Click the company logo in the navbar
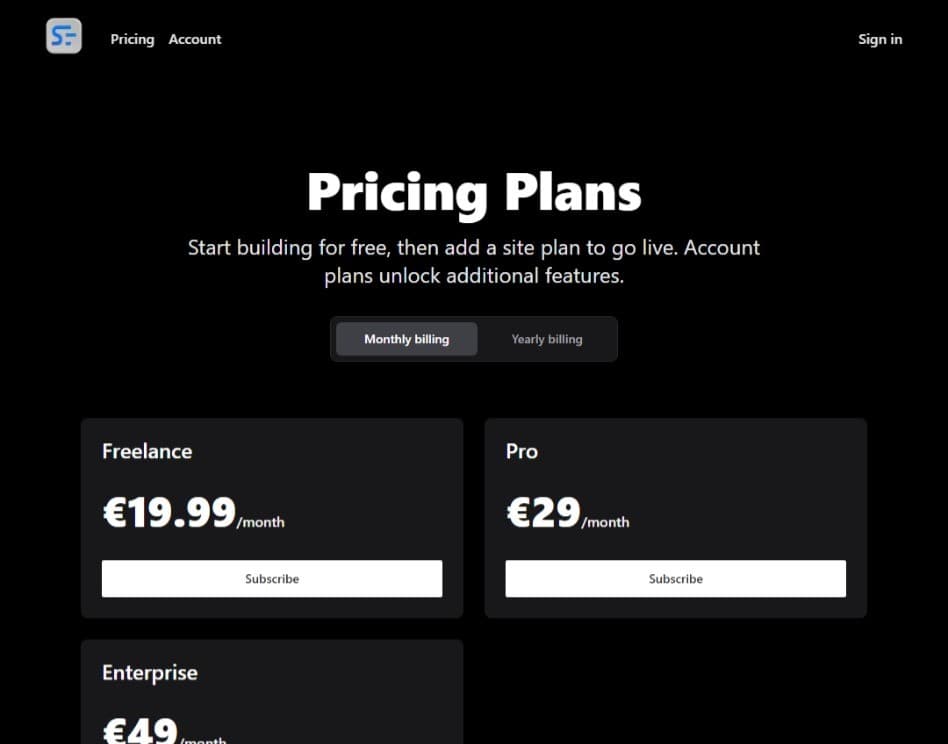This screenshot has width=948, height=744. click(63, 36)
